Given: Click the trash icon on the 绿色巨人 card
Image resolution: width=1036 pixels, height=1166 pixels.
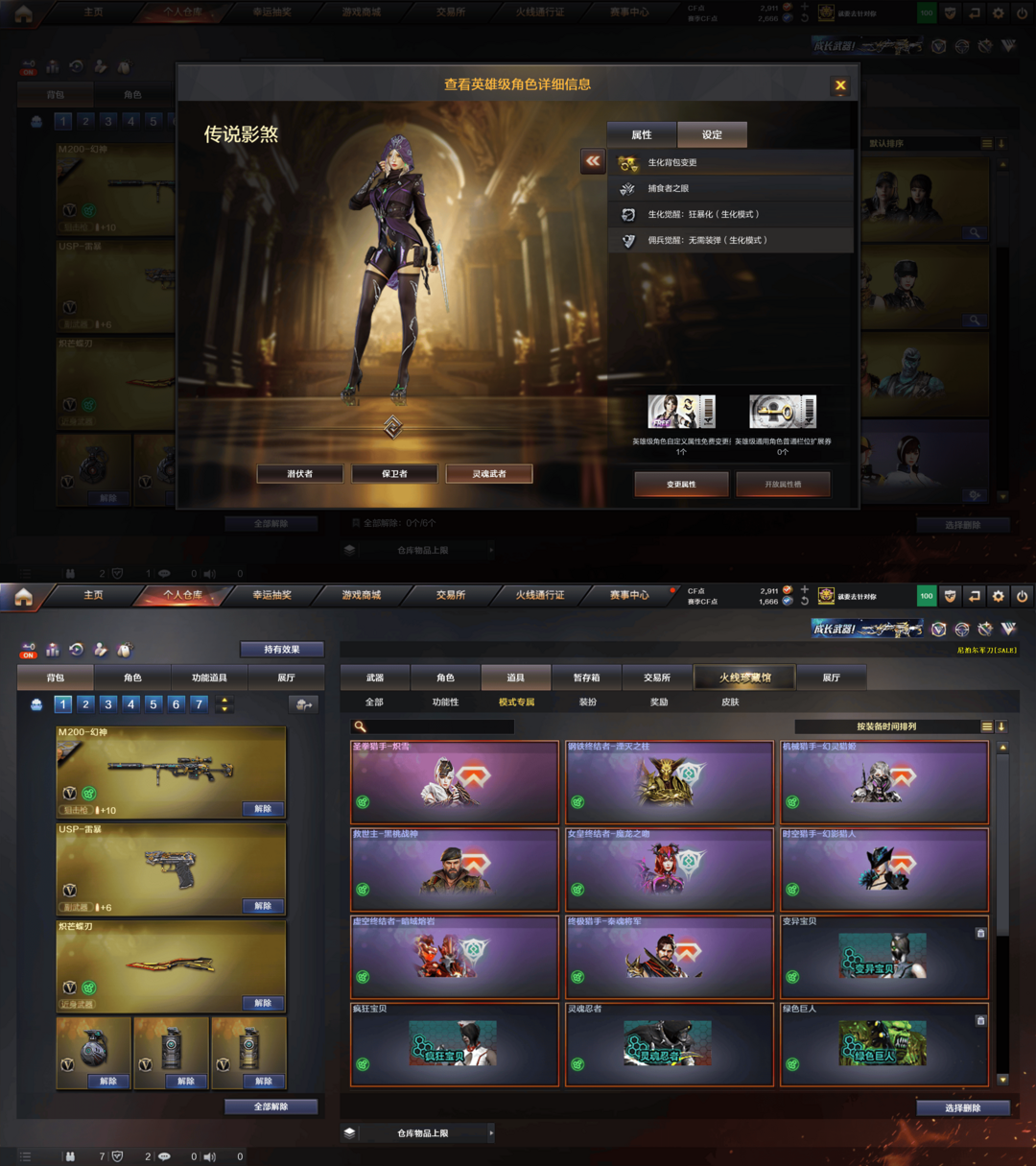Looking at the screenshot, I should point(980,1021).
